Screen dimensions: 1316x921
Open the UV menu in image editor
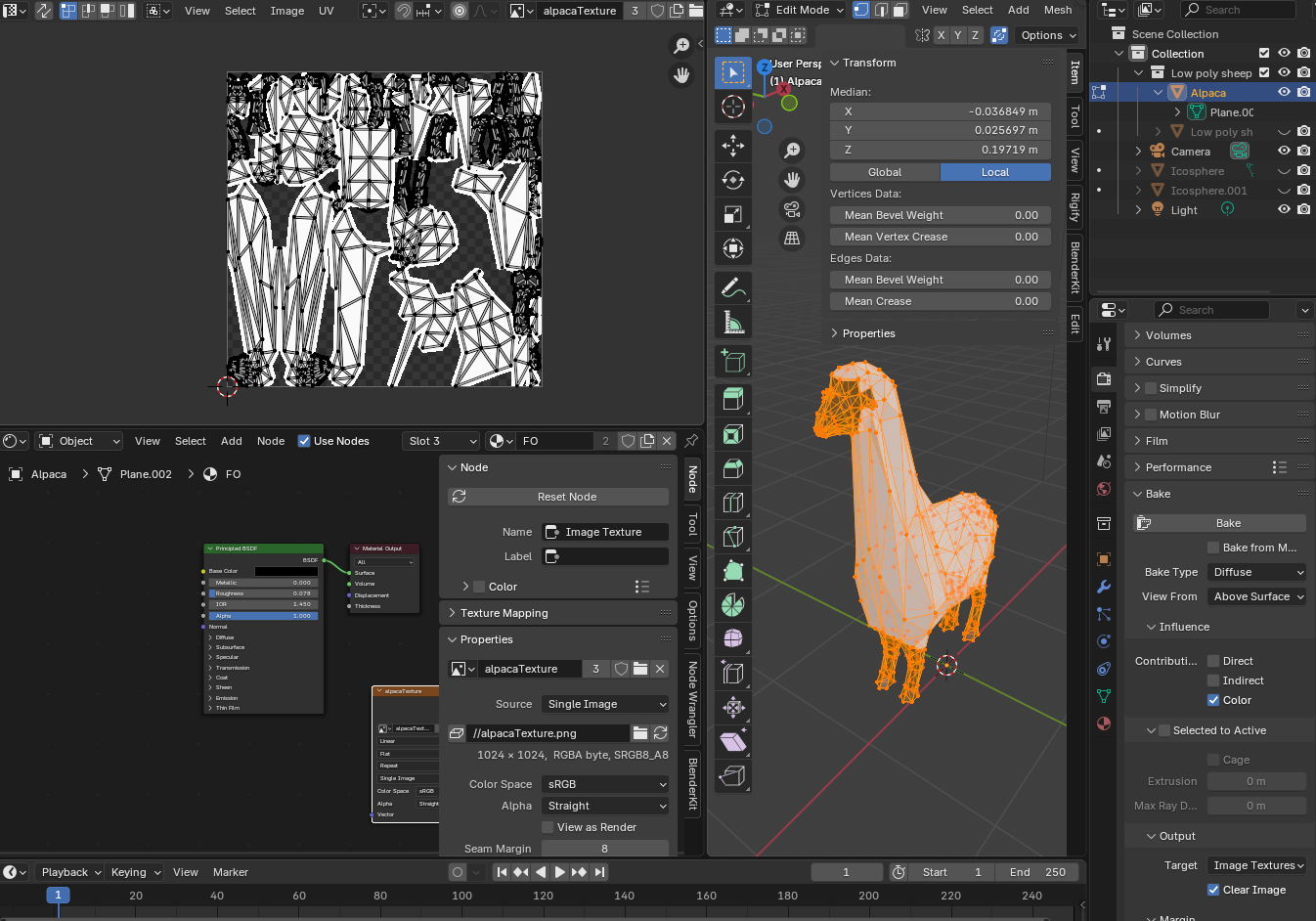[327, 11]
